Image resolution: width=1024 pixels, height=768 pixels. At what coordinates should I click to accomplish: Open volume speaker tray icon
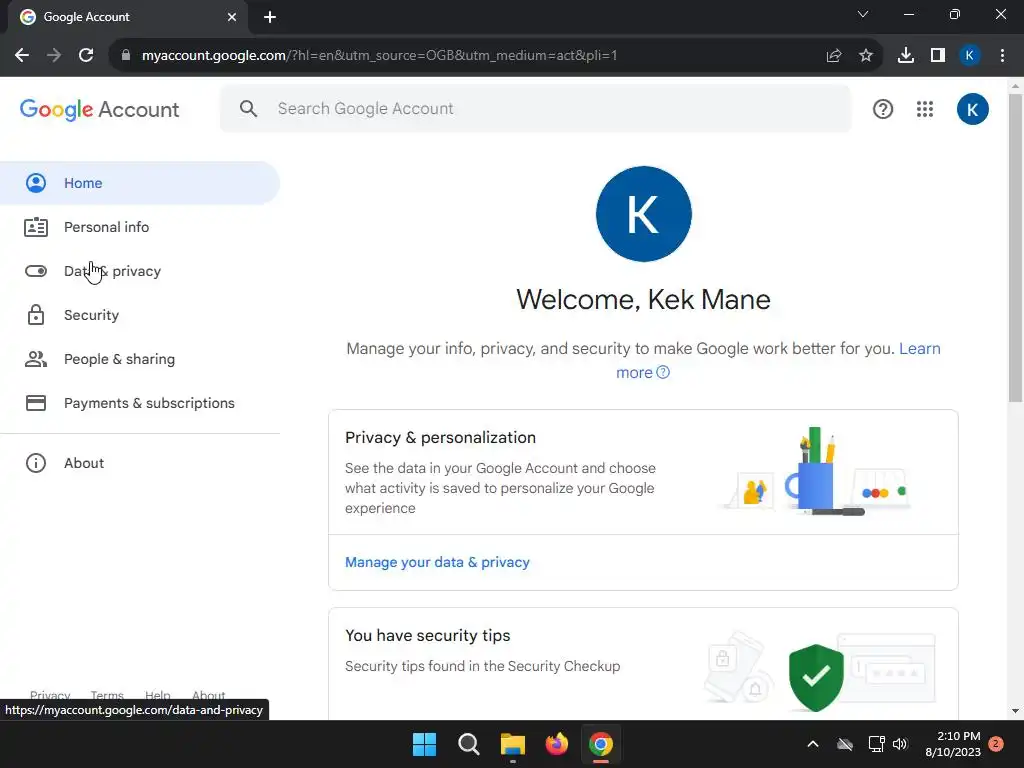click(900, 744)
